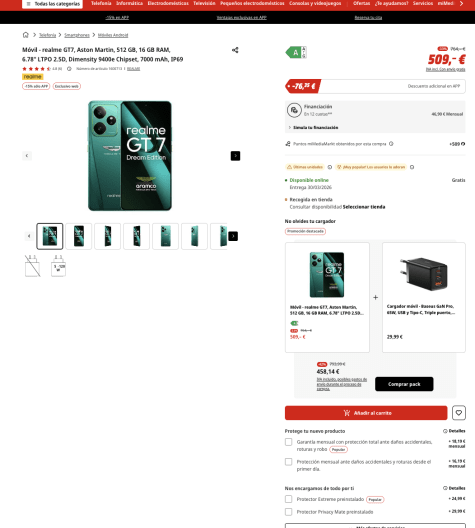Open Detalles for Protege tu nuevo producto
Image resolution: width=475 pixels, height=528 pixels.
click(x=454, y=431)
